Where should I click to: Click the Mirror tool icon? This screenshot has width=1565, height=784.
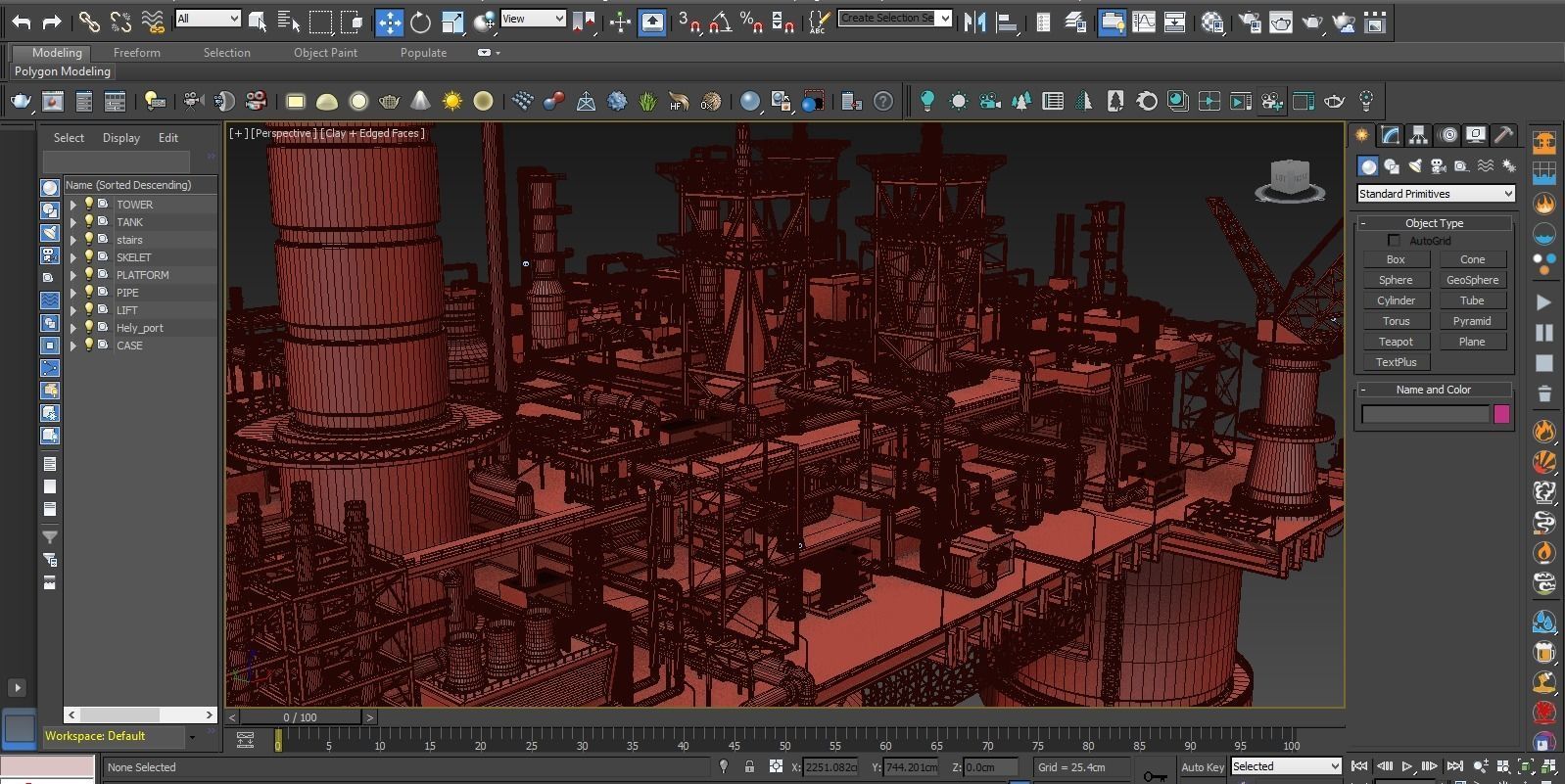click(974, 22)
